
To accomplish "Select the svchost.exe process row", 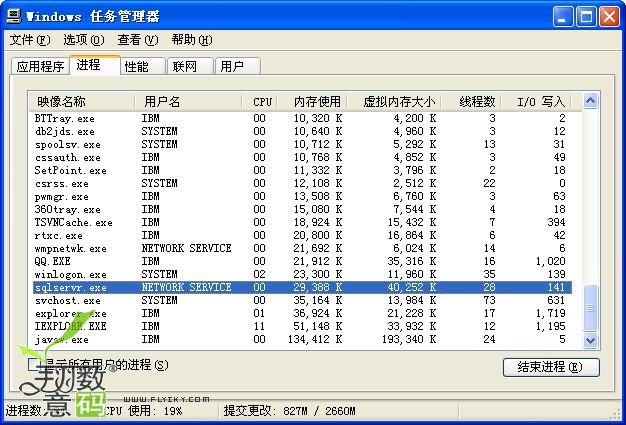I will [x=302, y=300].
